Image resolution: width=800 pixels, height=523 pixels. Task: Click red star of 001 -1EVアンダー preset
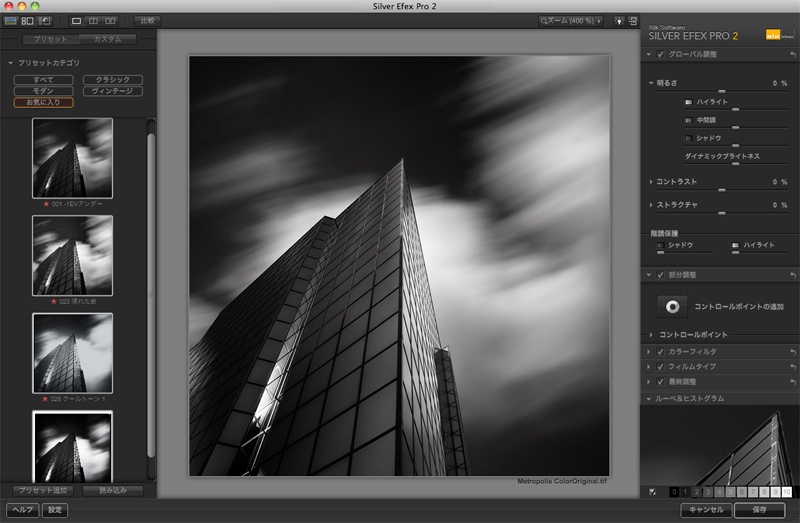[x=46, y=204]
